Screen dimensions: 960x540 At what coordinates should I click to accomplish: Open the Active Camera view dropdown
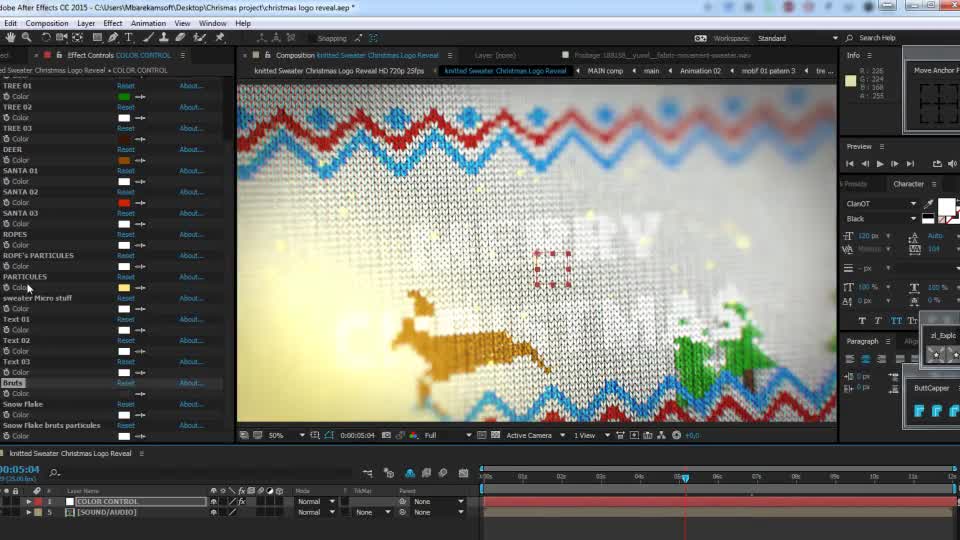(x=535, y=435)
